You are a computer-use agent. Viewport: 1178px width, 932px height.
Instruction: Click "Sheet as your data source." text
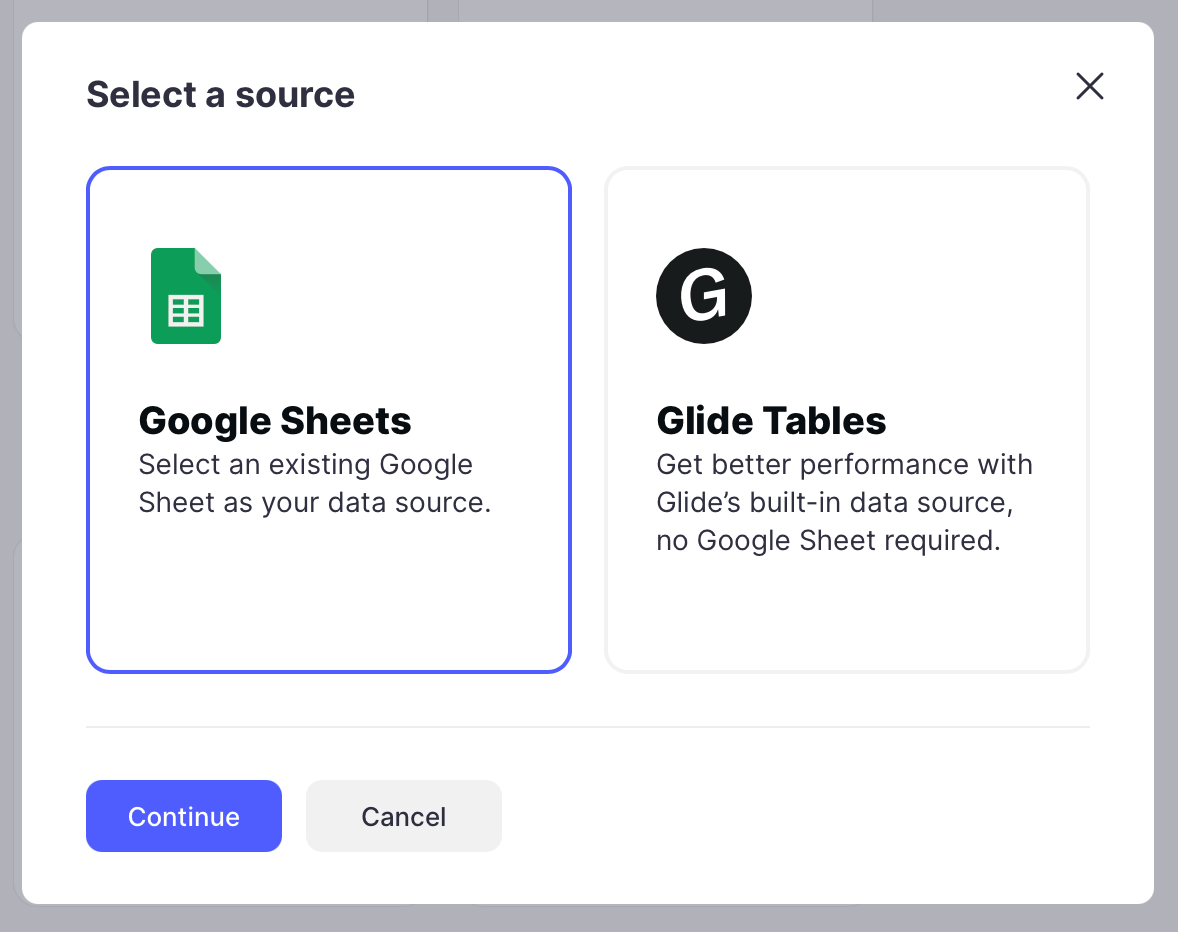tap(314, 502)
